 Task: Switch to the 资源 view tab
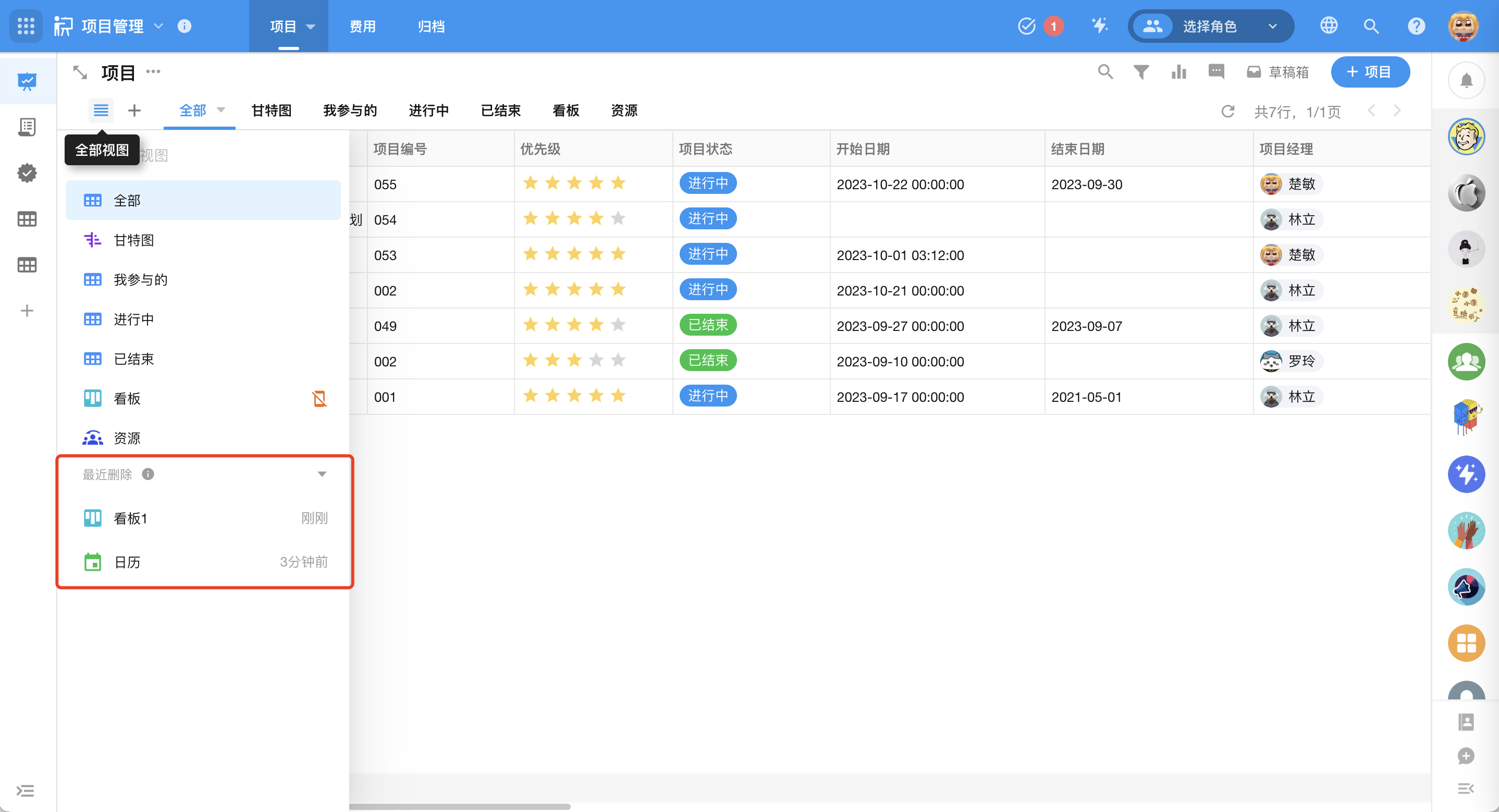coord(624,110)
